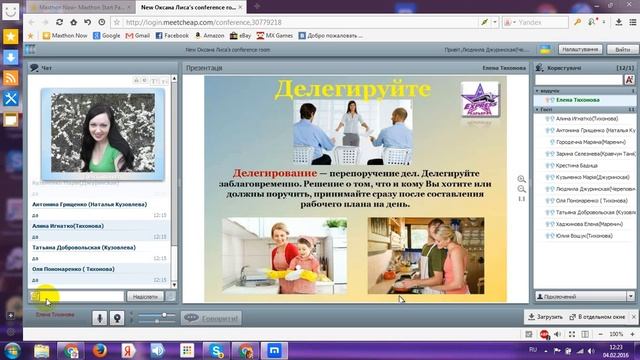Select Елена Тихонова in presenters list

pyautogui.click(x=585, y=100)
